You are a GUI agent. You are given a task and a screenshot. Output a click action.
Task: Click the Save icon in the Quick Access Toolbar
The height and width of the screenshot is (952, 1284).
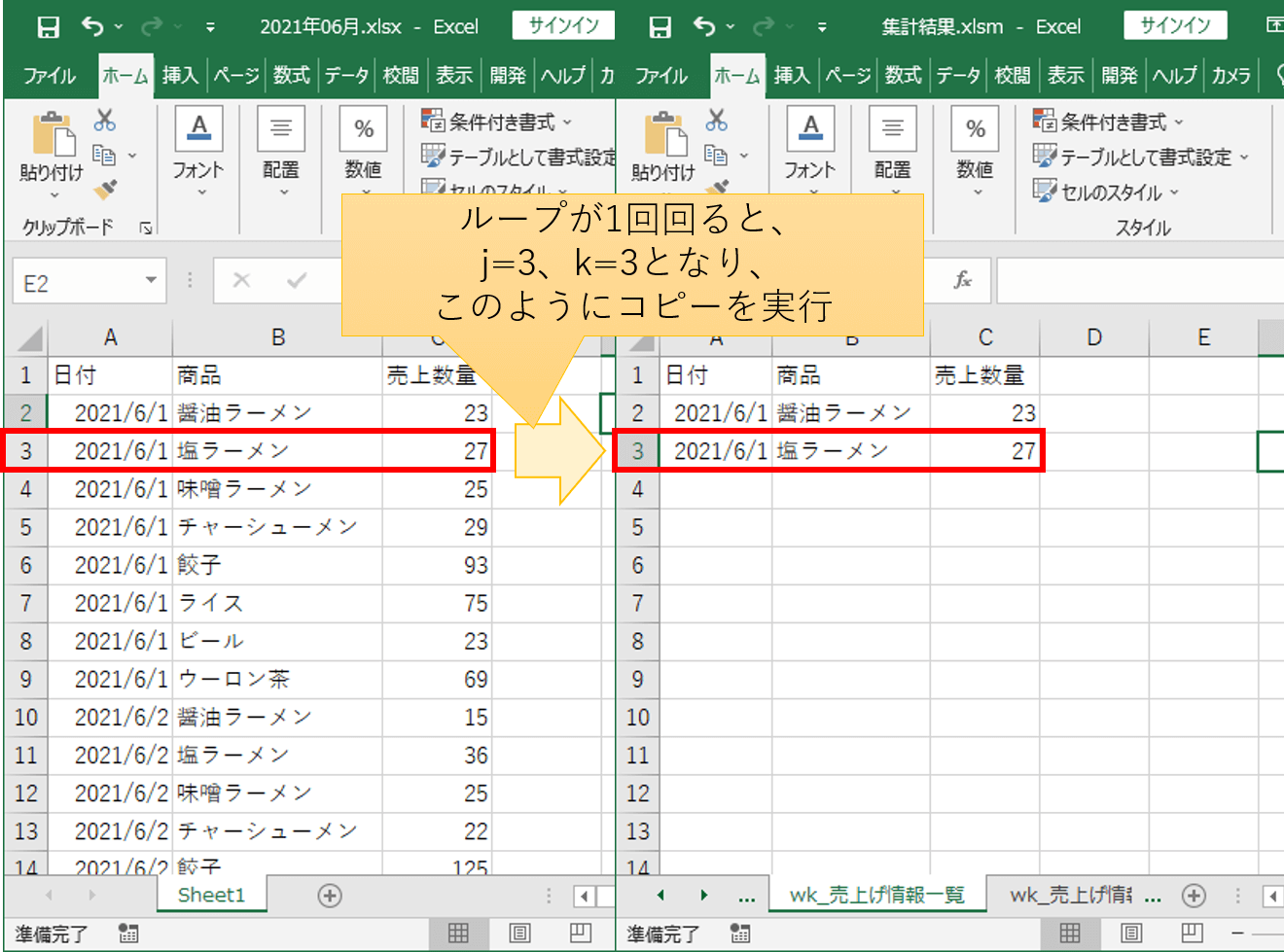(47, 26)
